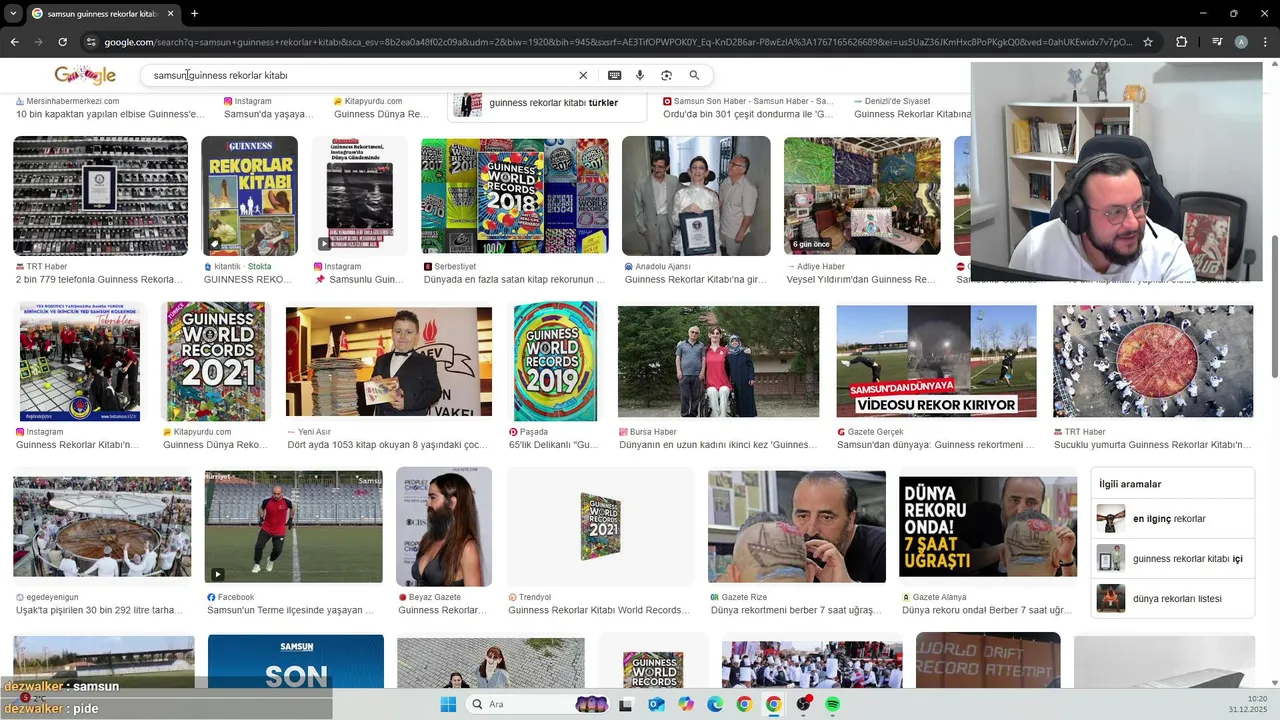
Task: Open the Chrome profile avatar
Action: click(x=1241, y=42)
